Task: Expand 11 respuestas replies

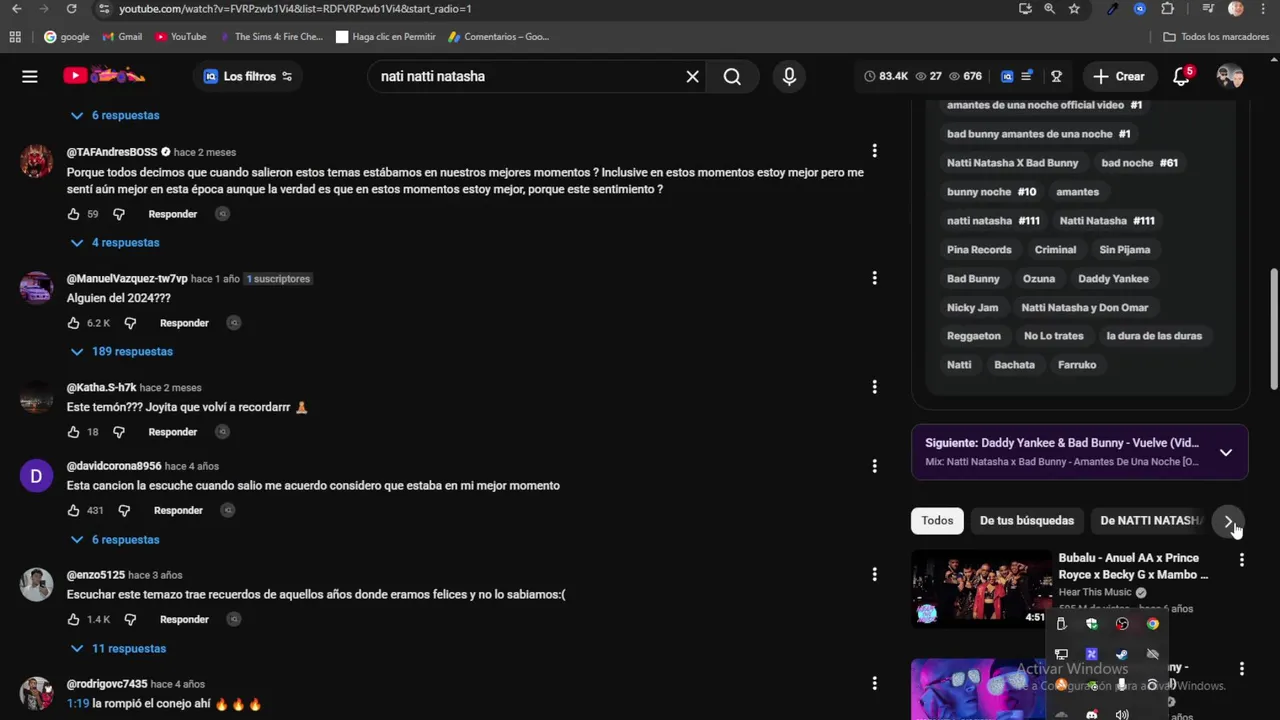Action: tap(118, 648)
